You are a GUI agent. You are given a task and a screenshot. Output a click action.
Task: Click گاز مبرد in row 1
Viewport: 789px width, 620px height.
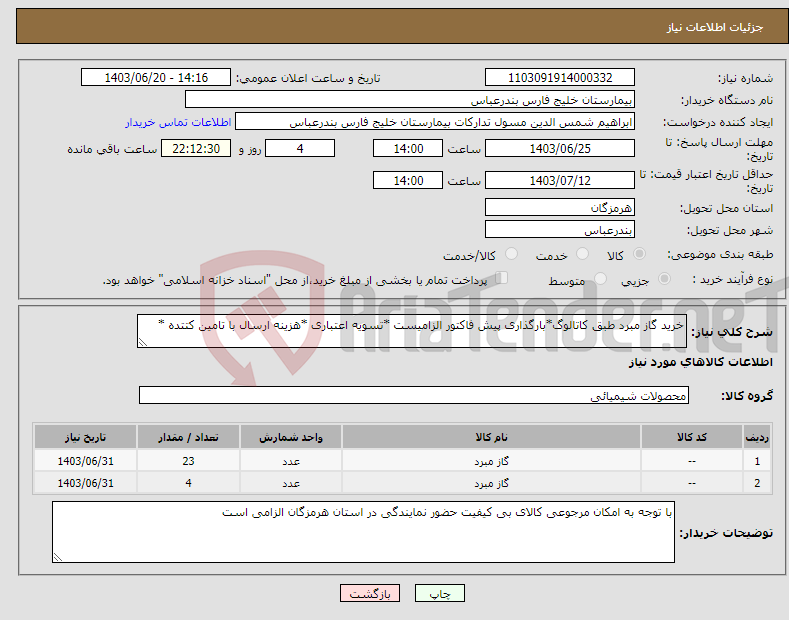[x=491, y=461]
